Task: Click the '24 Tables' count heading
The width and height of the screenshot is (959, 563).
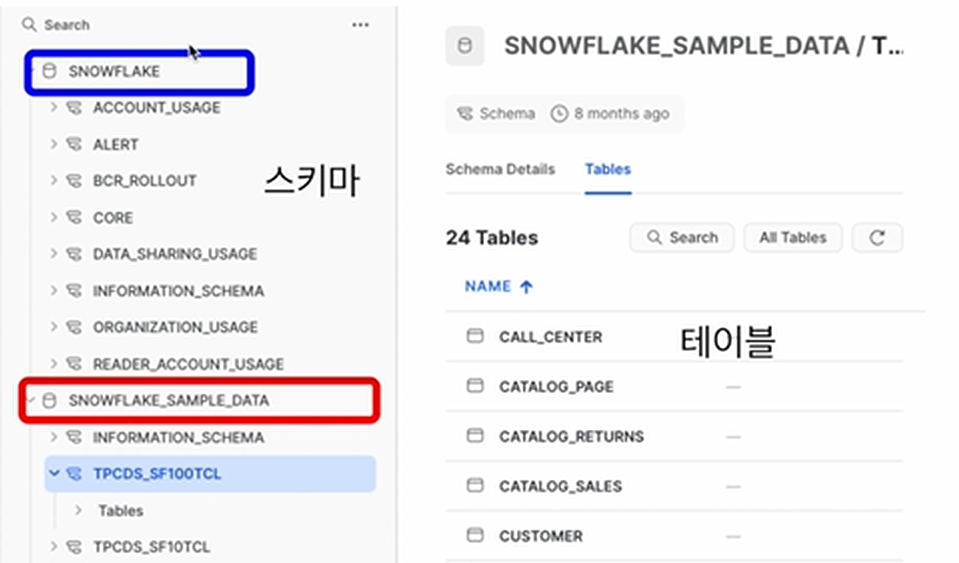Action: click(x=492, y=238)
